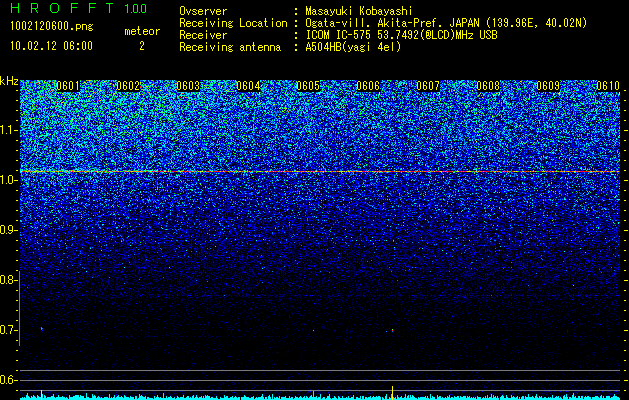
Task: Click the 0607 time marker
Action: (428, 86)
